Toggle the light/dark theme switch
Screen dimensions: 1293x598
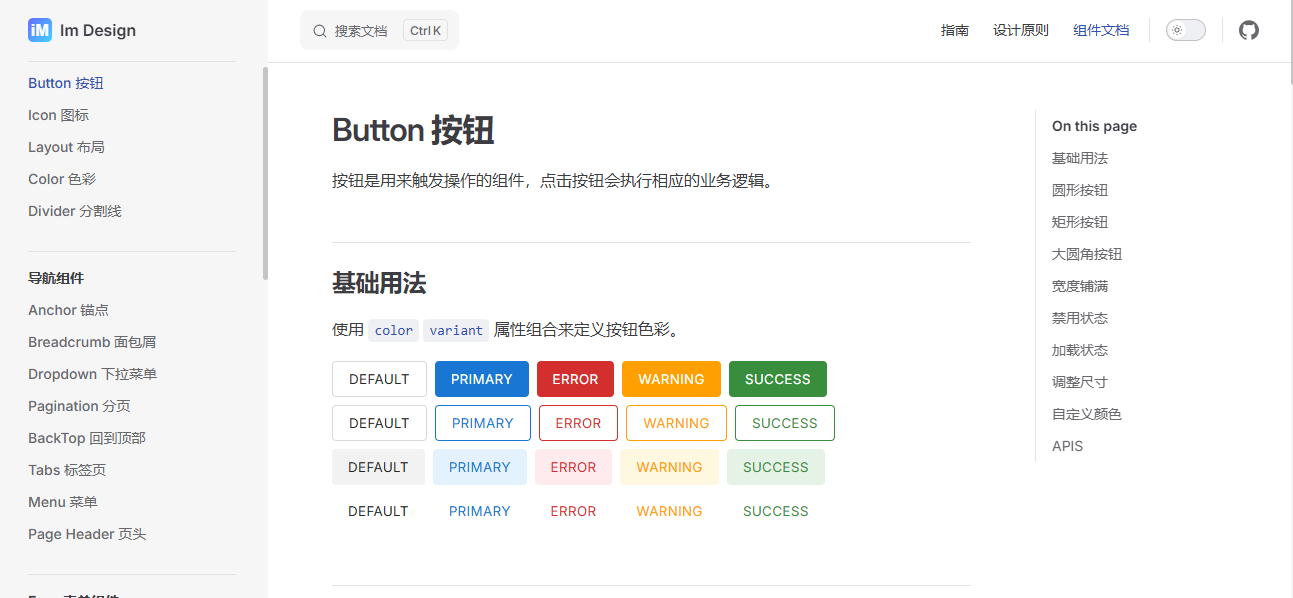click(1186, 30)
